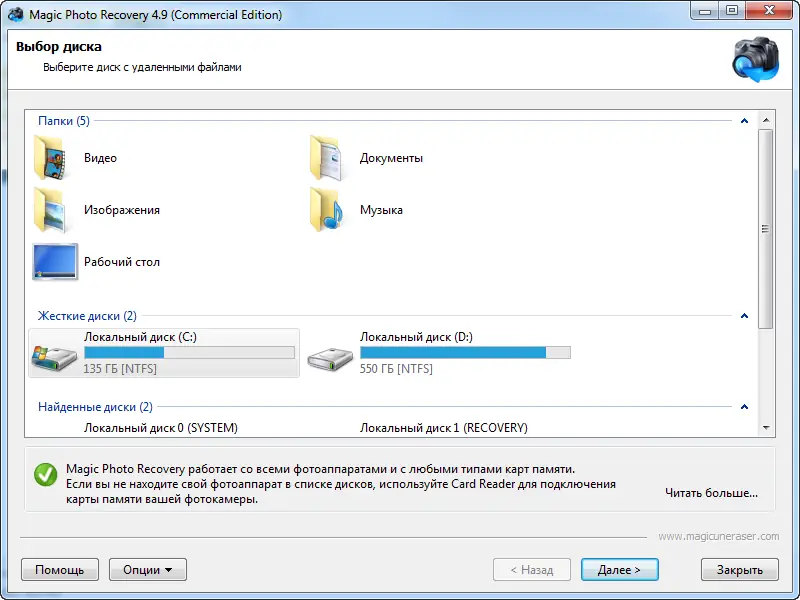Click the disabled Назад button
This screenshot has width=800, height=600.
tap(532, 569)
